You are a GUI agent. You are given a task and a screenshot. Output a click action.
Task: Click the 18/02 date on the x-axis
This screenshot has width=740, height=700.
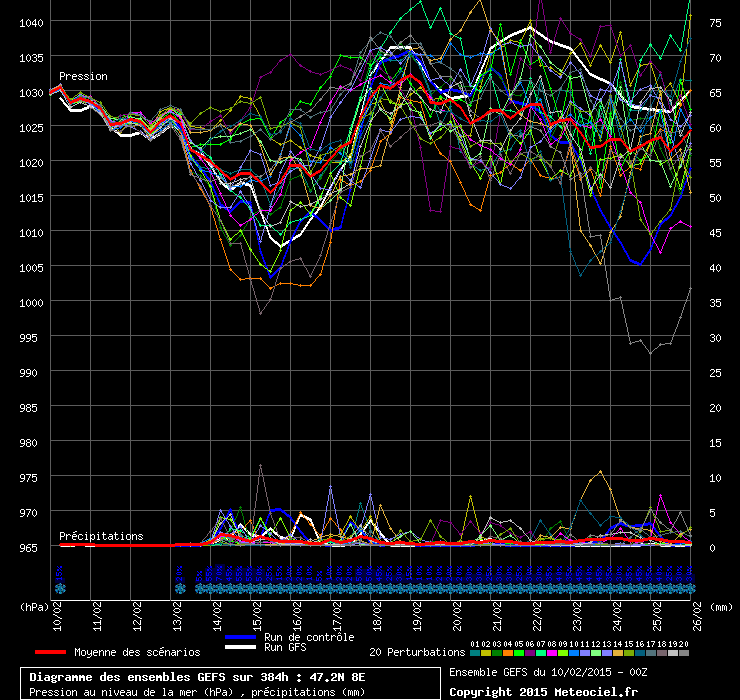[378, 611]
